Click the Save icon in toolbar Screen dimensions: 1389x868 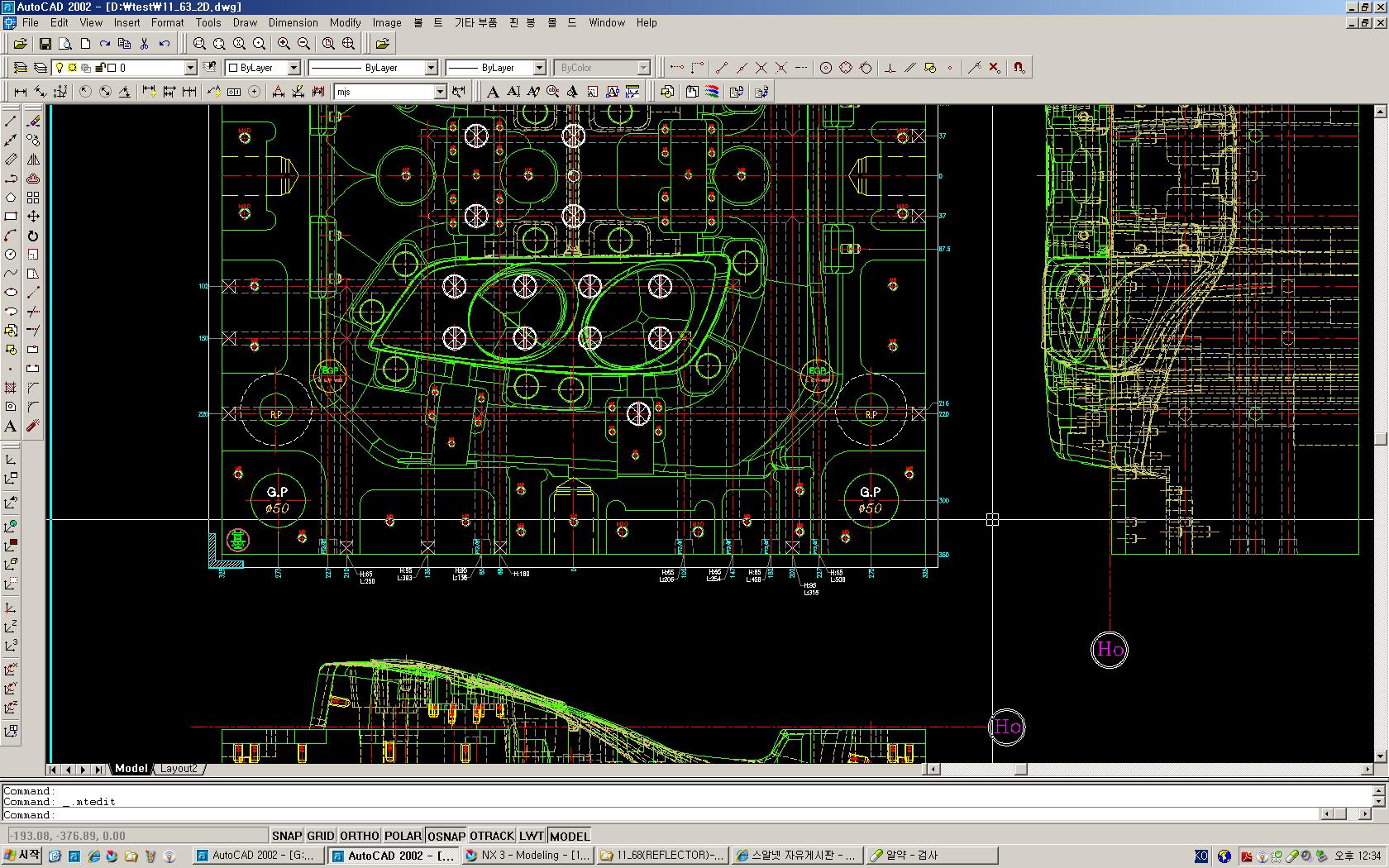45,43
